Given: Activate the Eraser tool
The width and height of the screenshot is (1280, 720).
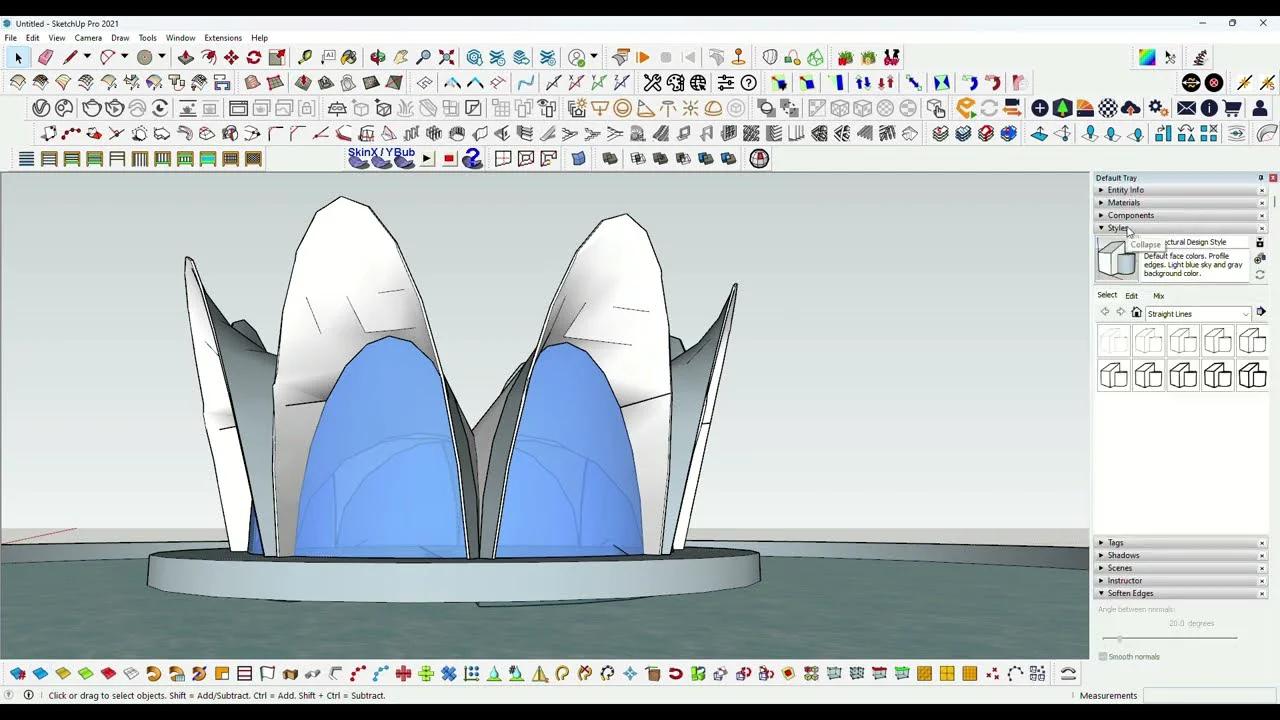Looking at the screenshot, I should click(x=43, y=57).
